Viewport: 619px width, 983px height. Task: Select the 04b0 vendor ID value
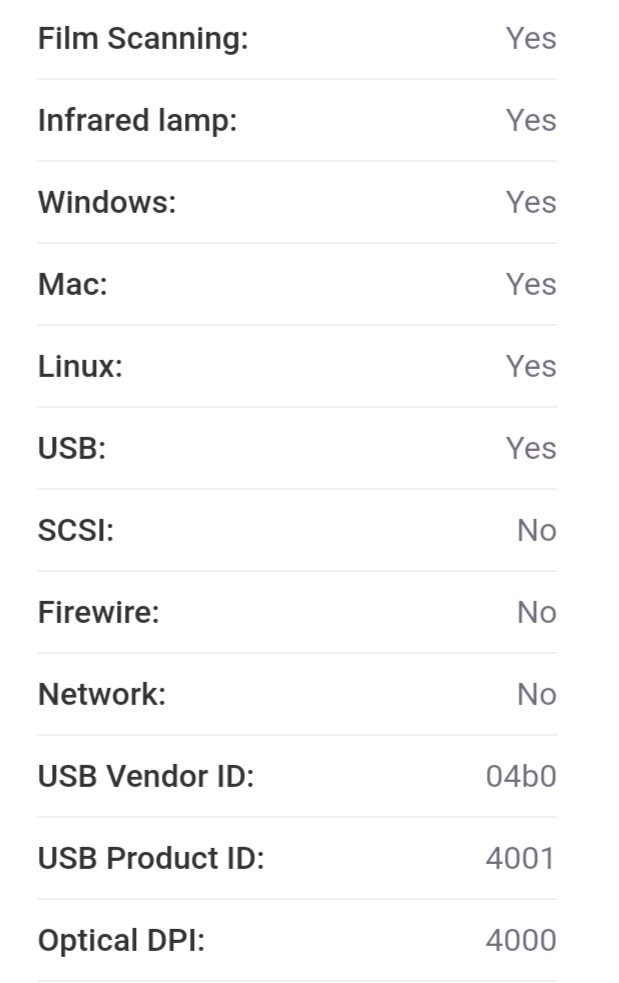(521, 777)
